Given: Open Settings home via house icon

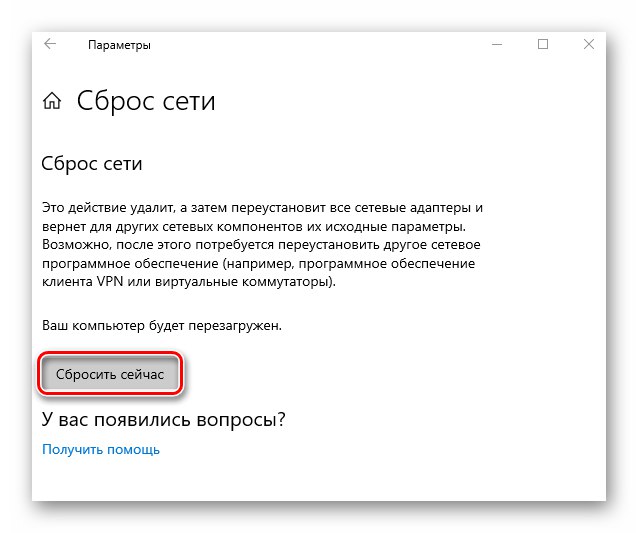Looking at the screenshot, I should tap(52, 101).
